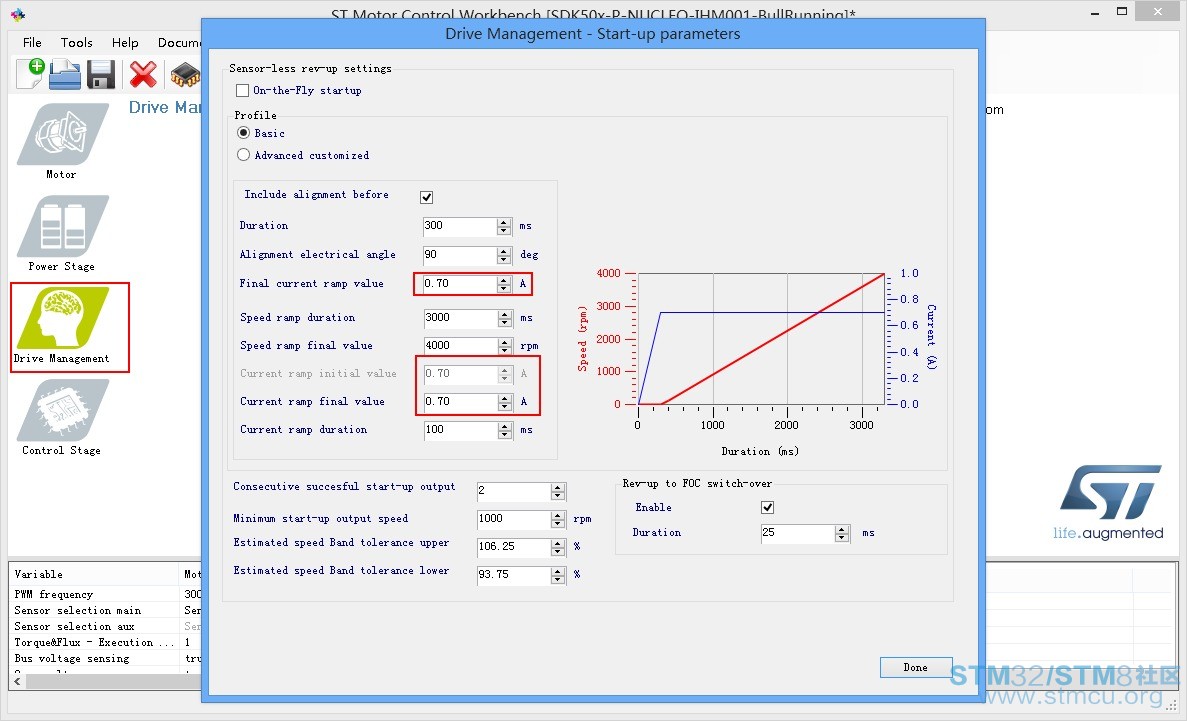1187x721 pixels.
Task: Select the Bus voltage sensing row
Action: pos(106,658)
